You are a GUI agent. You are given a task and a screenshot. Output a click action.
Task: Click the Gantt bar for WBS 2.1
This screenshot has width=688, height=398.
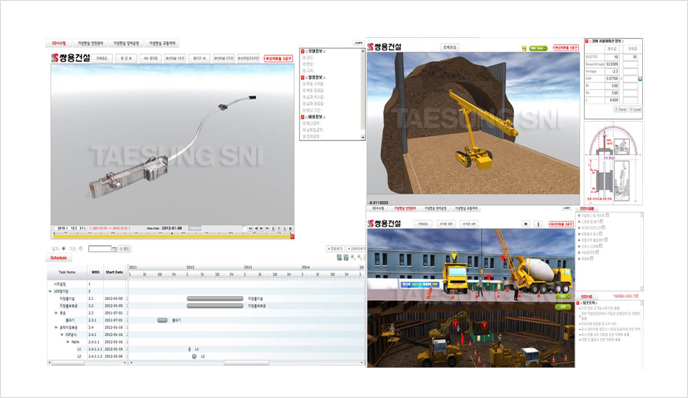click(x=215, y=298)
